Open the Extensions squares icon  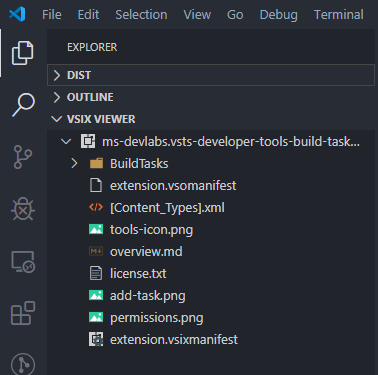coord(23,313)
